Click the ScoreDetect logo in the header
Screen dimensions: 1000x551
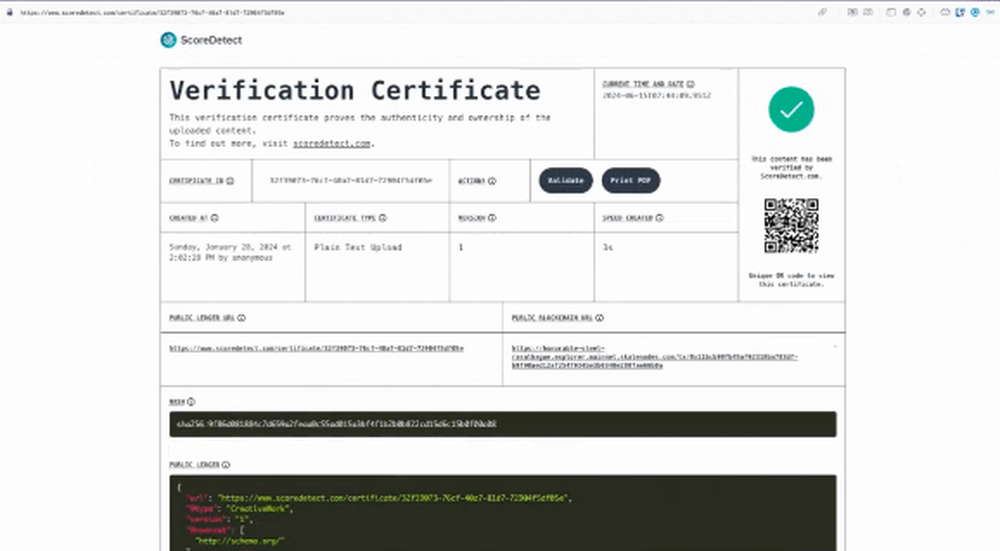(x=201, y=40)
